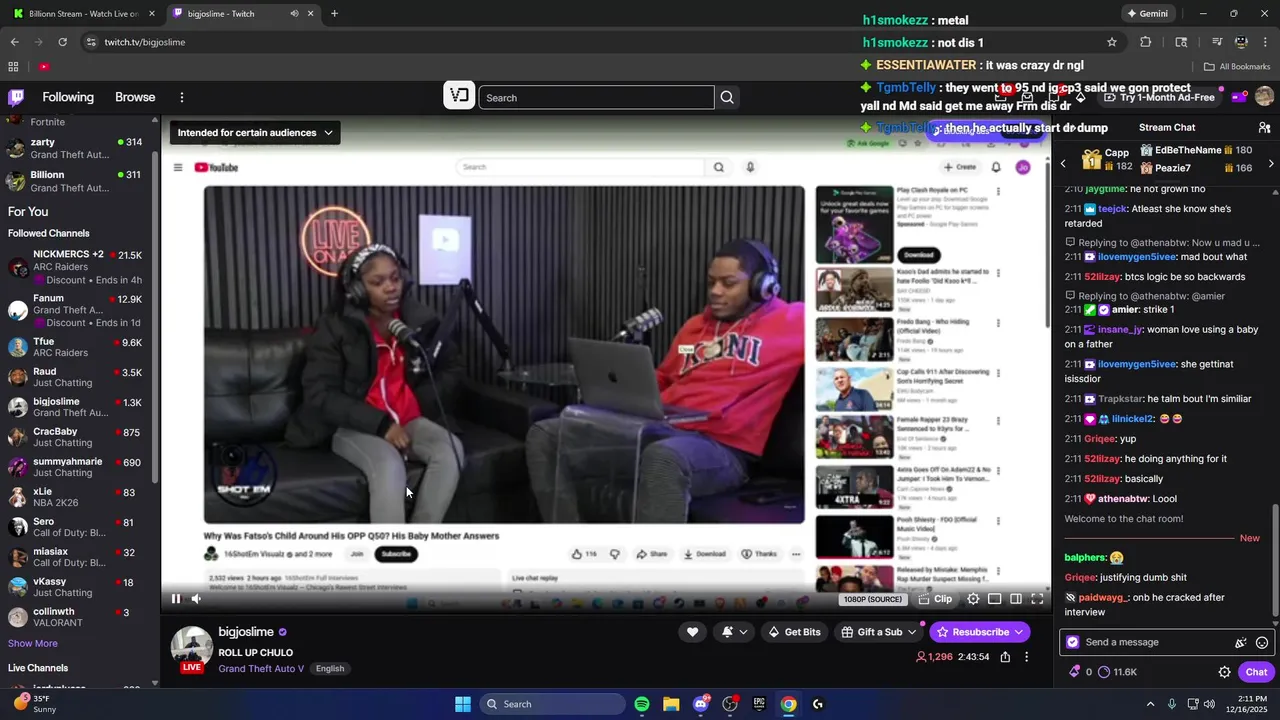Open File Explorer from the taskbar
The height and width of the screenshot is (720, 1280).
671,704
